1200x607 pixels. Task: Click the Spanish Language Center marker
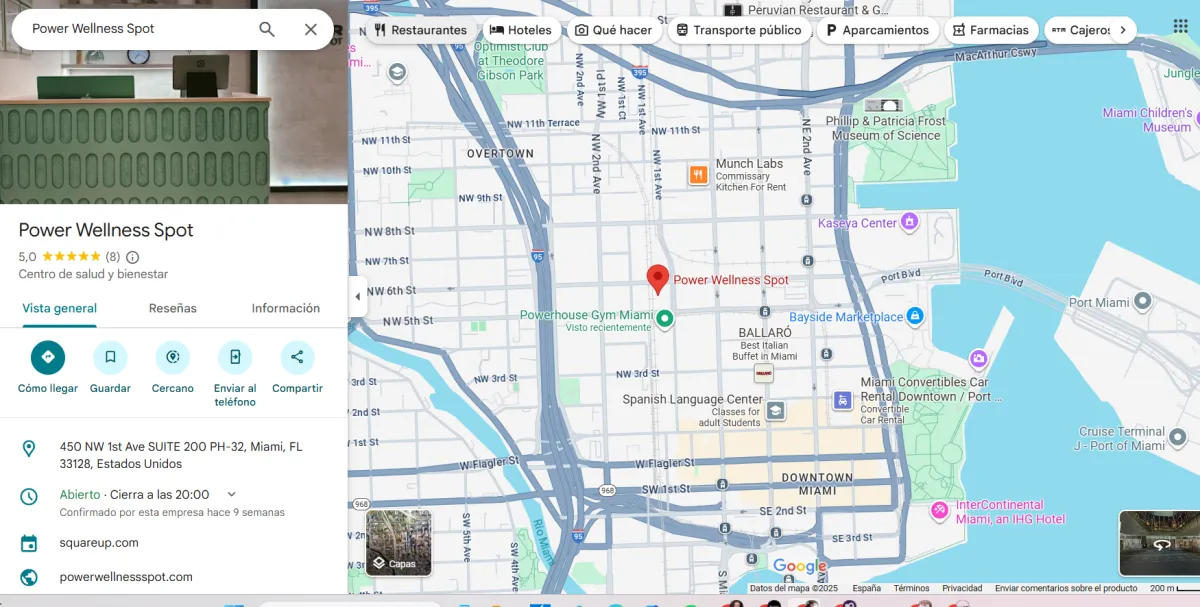click(x=776, y=410)
